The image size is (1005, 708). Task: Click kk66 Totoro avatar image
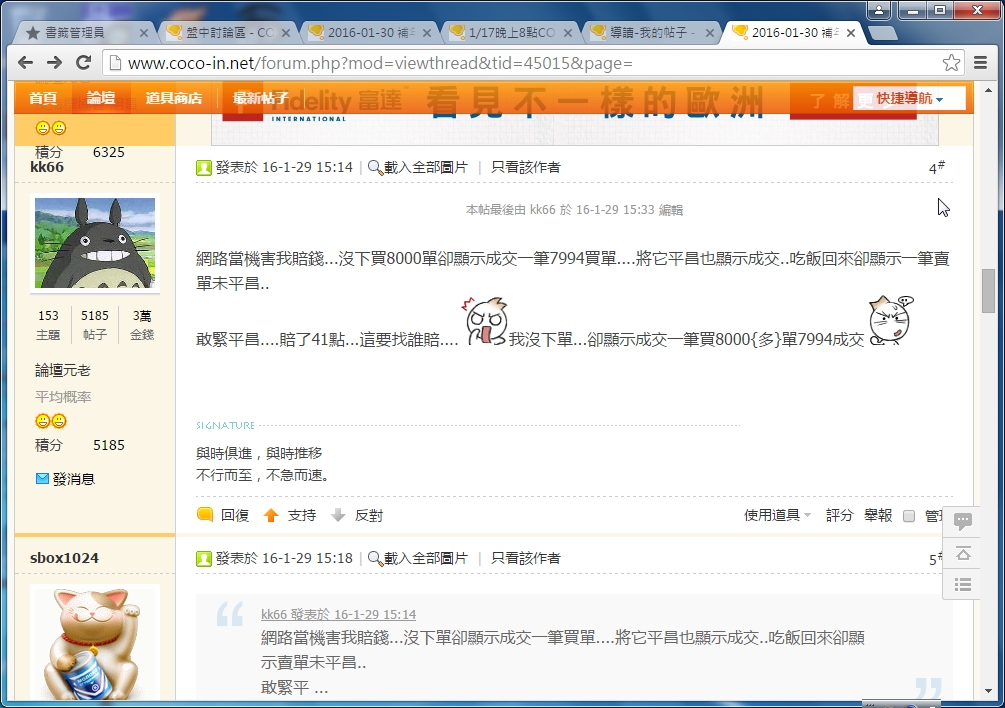(95, 243)
